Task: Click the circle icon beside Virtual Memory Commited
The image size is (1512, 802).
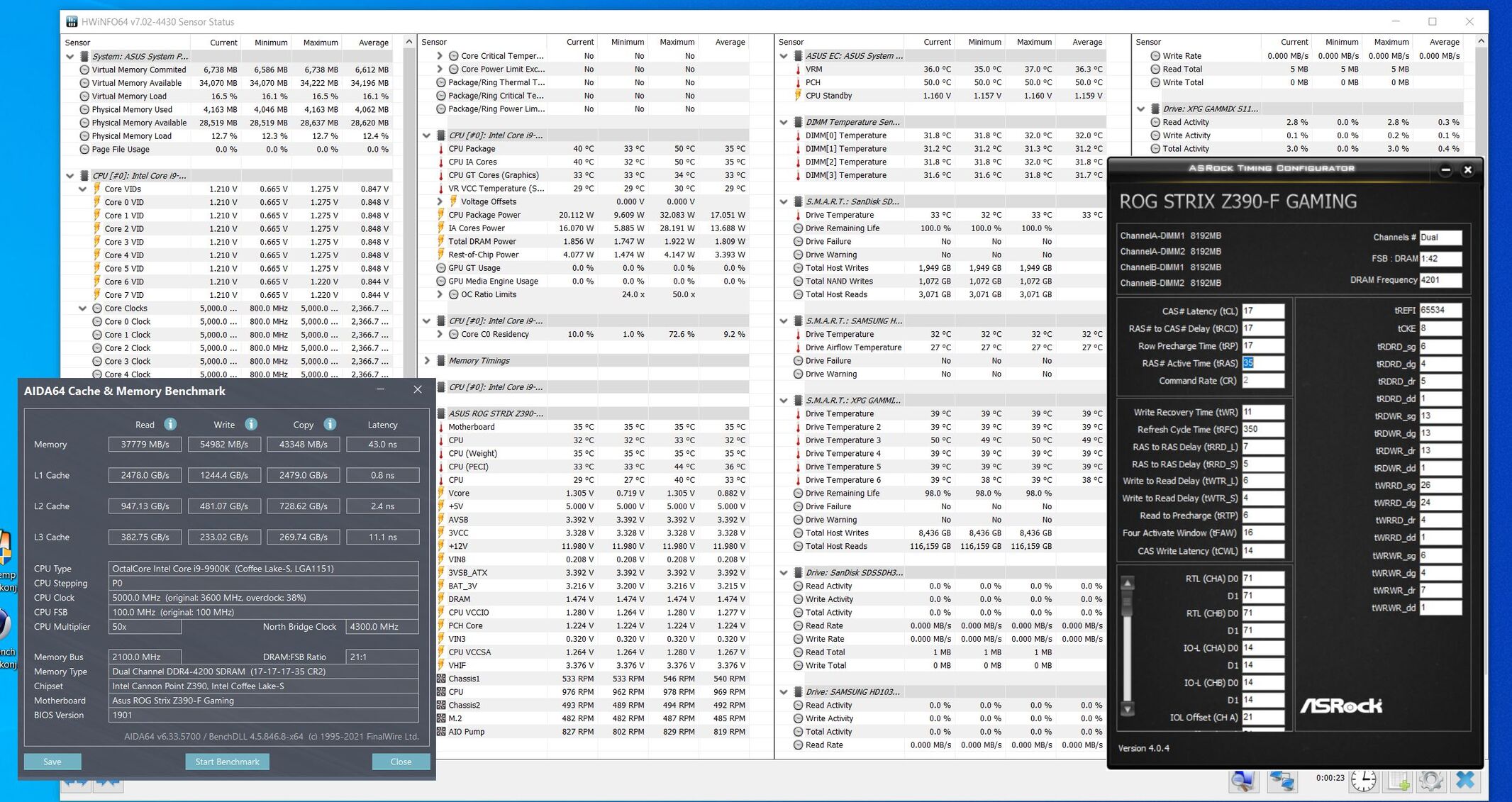Action: (84, 69)
